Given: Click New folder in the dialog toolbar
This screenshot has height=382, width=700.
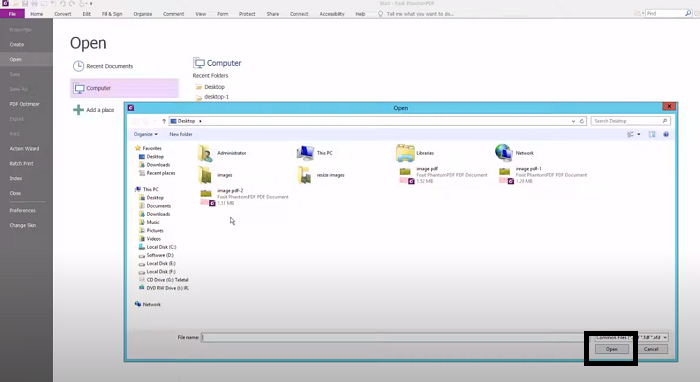Looking at the screenshot, I should (181, 134).
